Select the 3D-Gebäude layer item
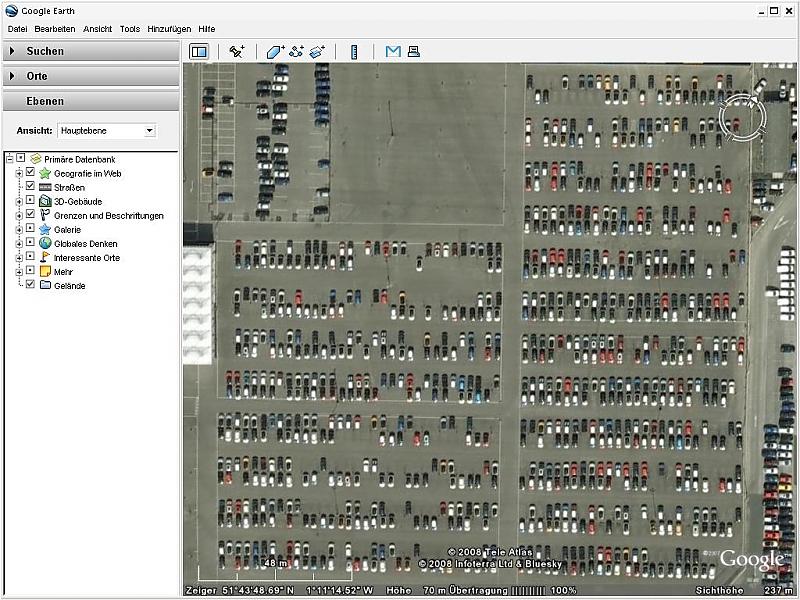Viewport: 800px width, 600px height. pyautogui.click(x=78, y=201)
